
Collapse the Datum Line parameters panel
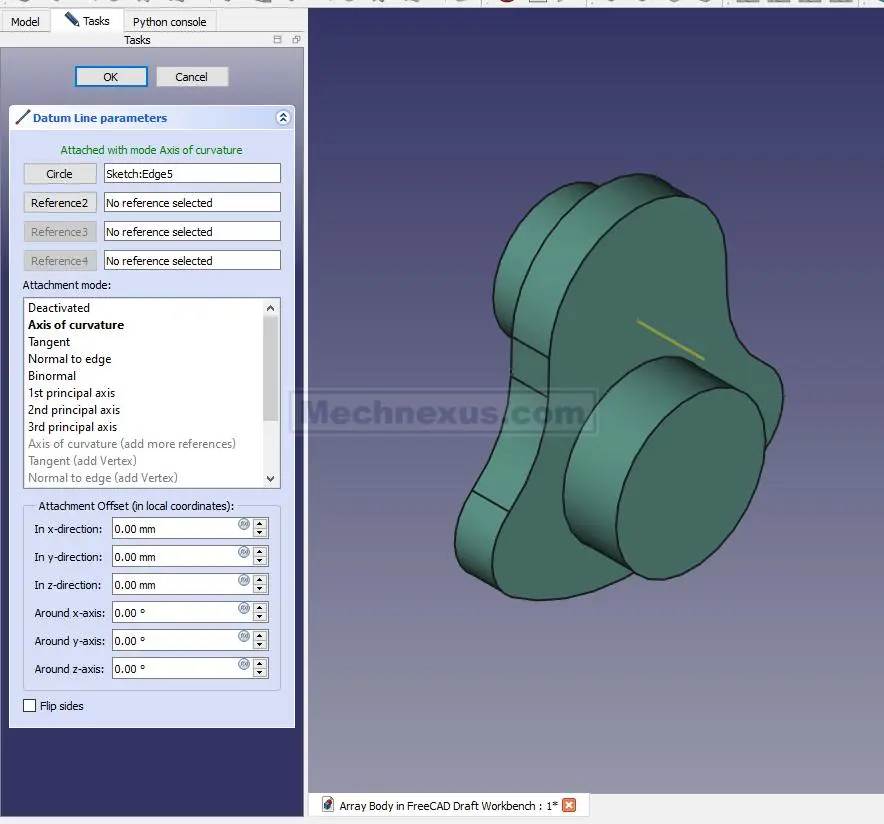click(283, 118)
